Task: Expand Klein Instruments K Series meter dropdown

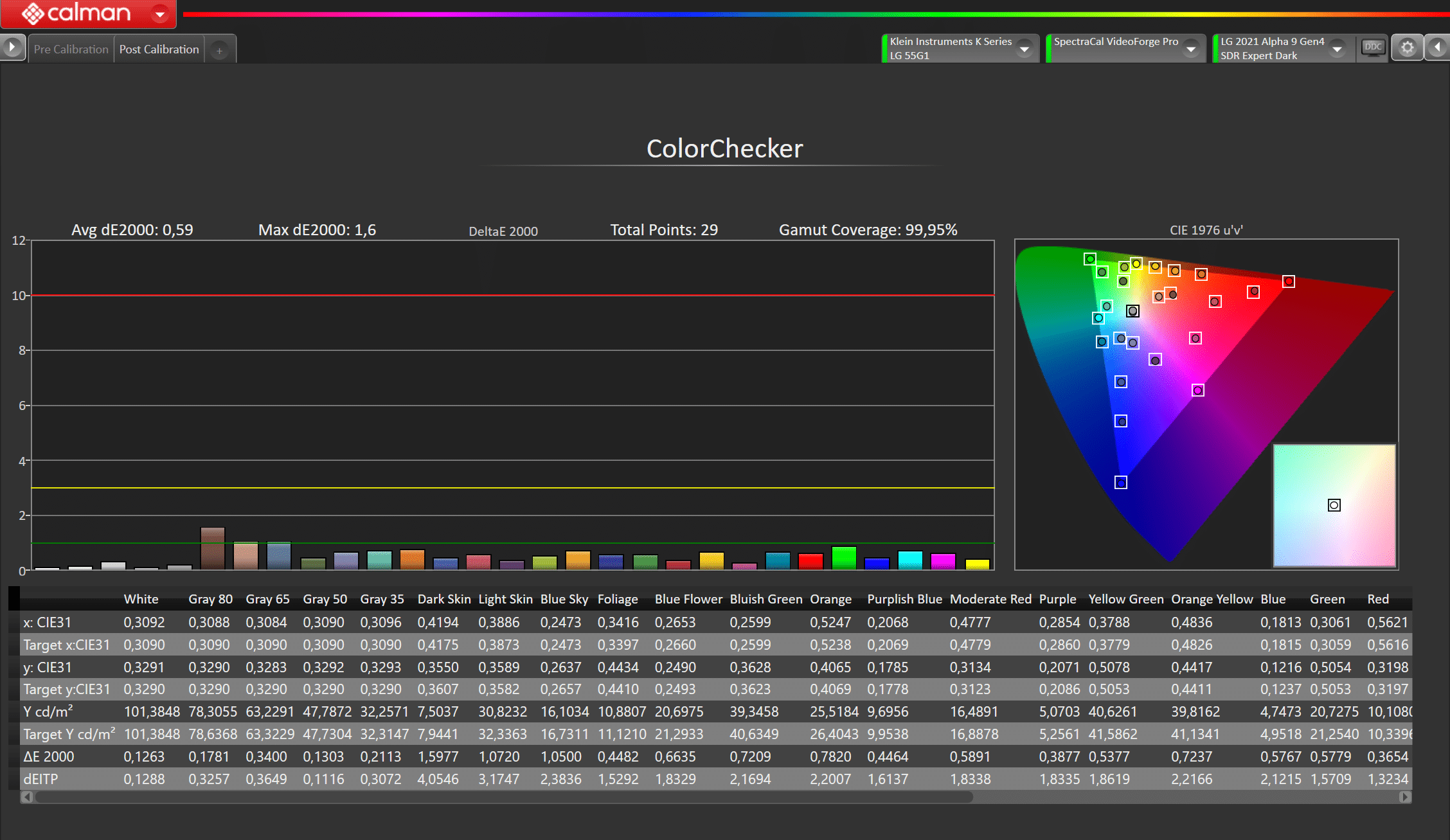Action: 1025,49
